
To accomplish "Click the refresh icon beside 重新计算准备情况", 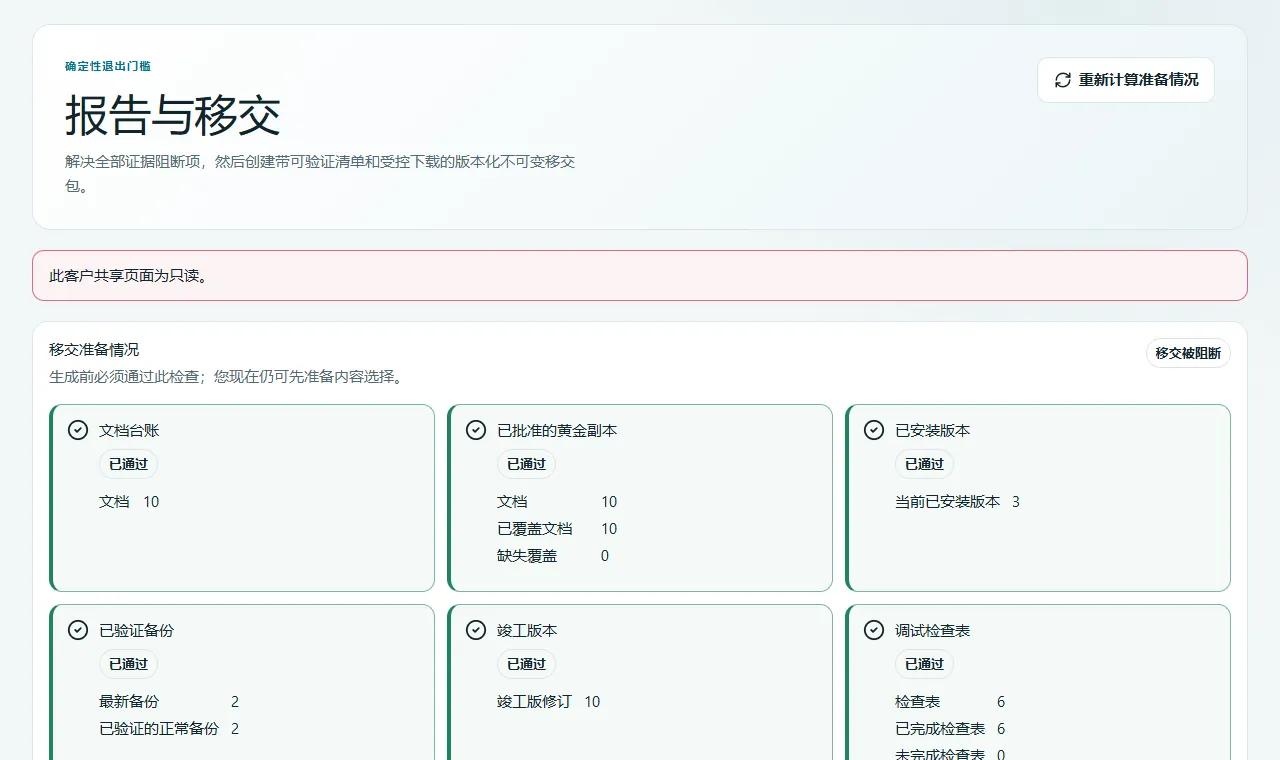I will (1063, 80).
